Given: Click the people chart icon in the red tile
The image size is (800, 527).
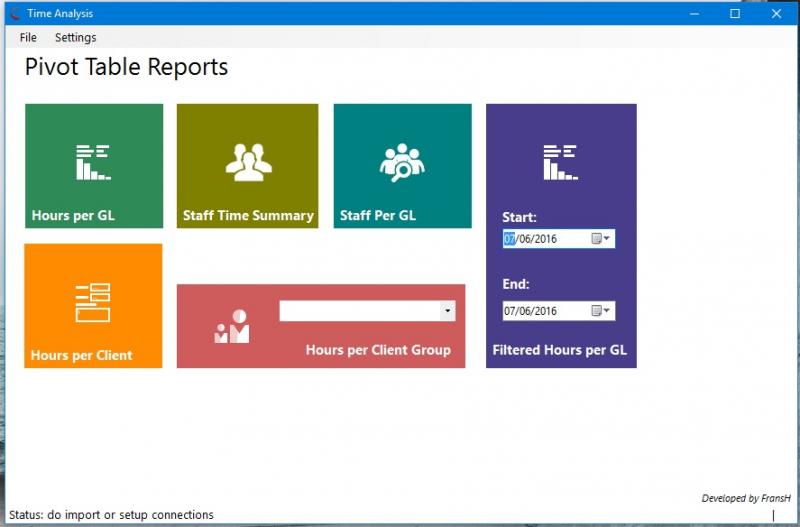Looking at the screenshot, I should point(232,326).
